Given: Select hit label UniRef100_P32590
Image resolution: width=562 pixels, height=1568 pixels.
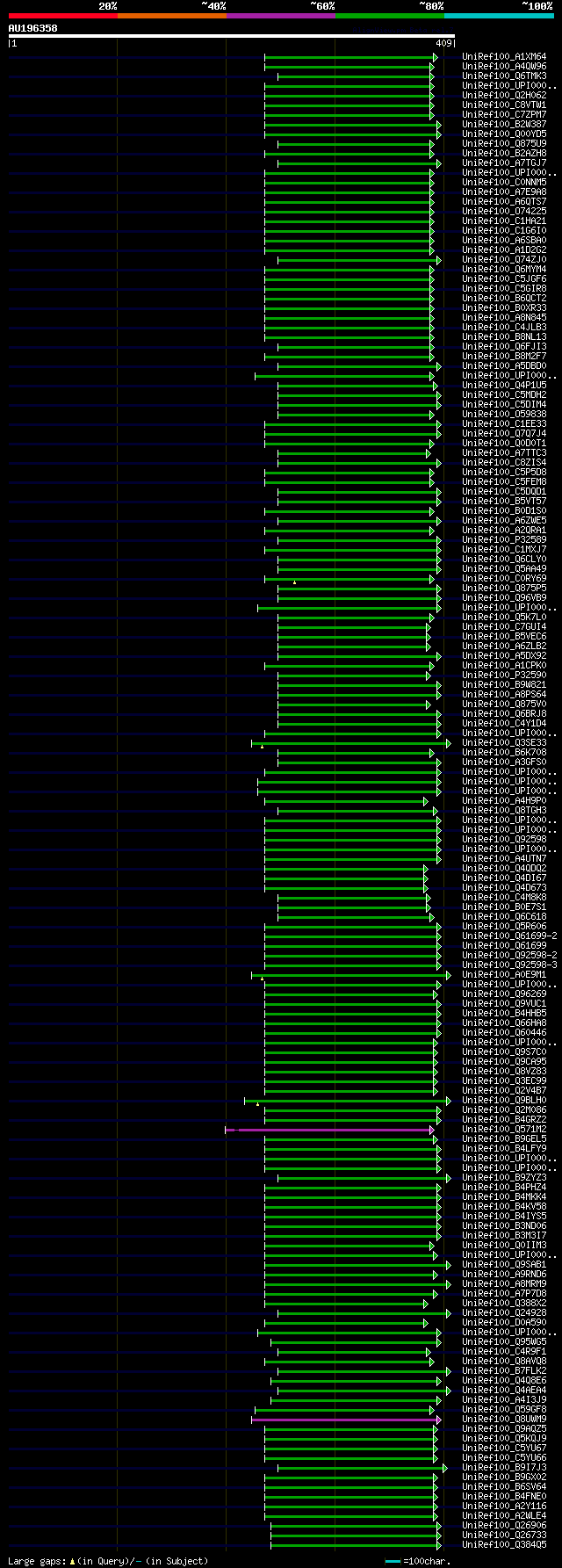Looking at the screenshot, I should [x=504, y=676].
